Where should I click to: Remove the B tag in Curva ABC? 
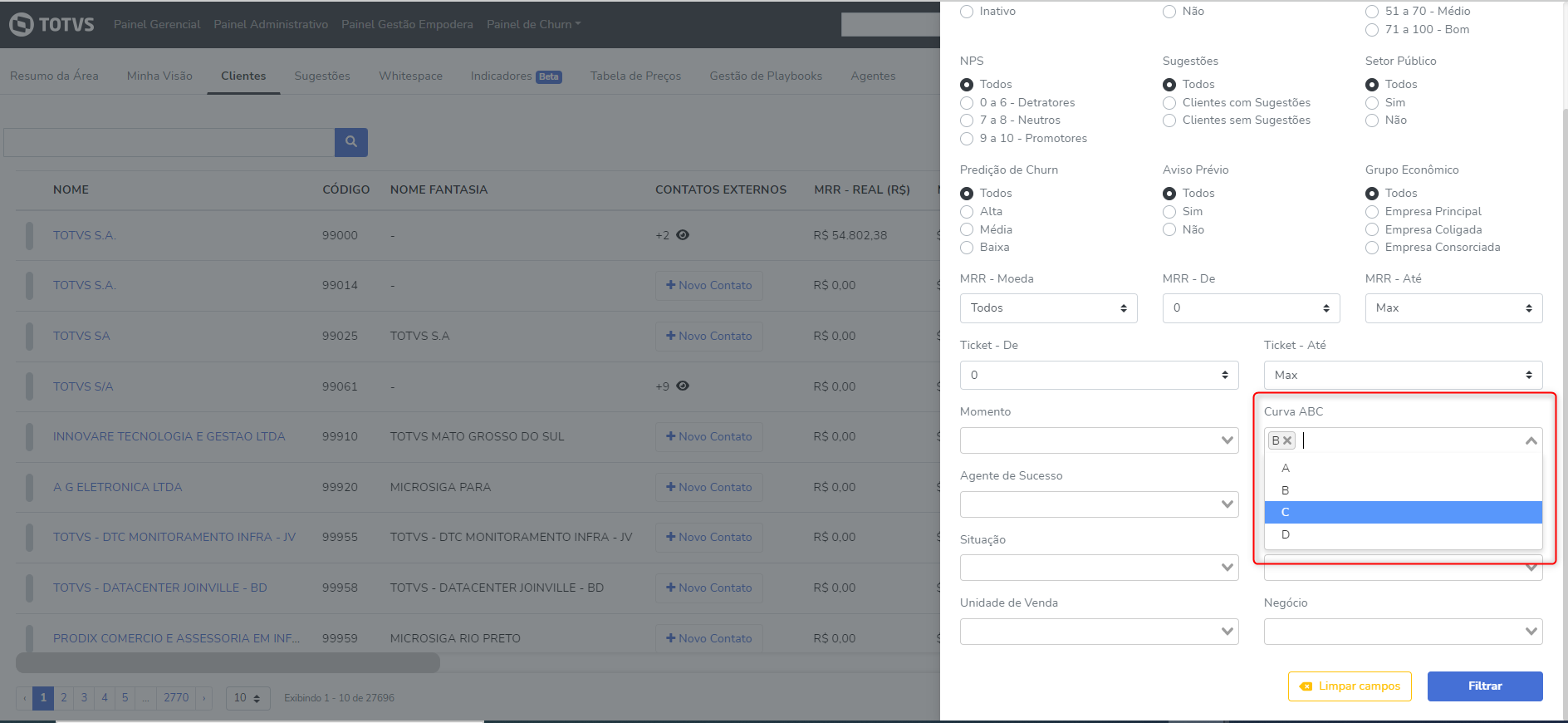click(x=1287, y=441)
